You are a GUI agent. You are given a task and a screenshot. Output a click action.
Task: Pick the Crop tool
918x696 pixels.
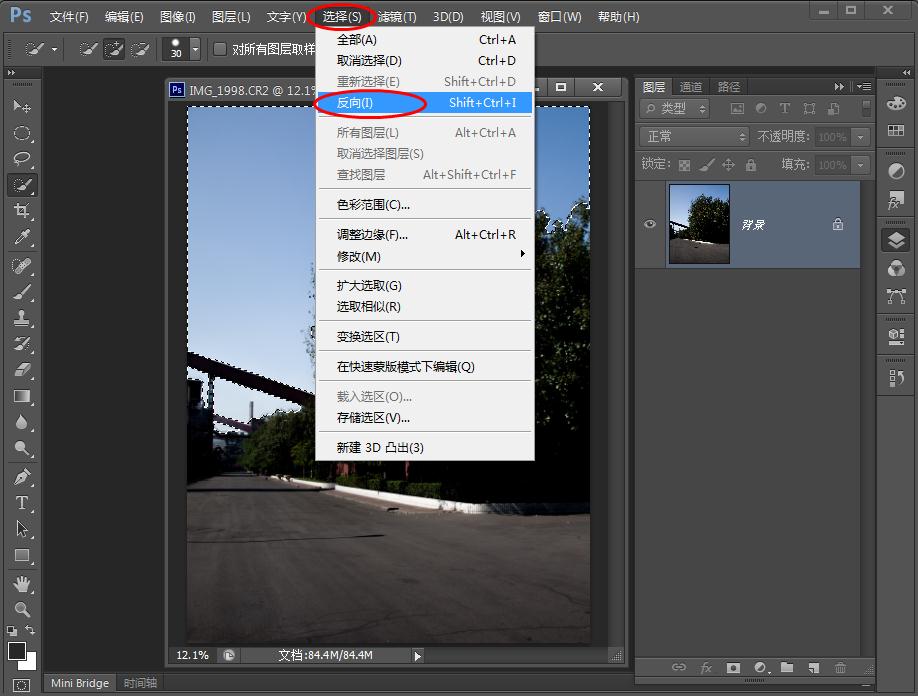(x=22, y=211)
